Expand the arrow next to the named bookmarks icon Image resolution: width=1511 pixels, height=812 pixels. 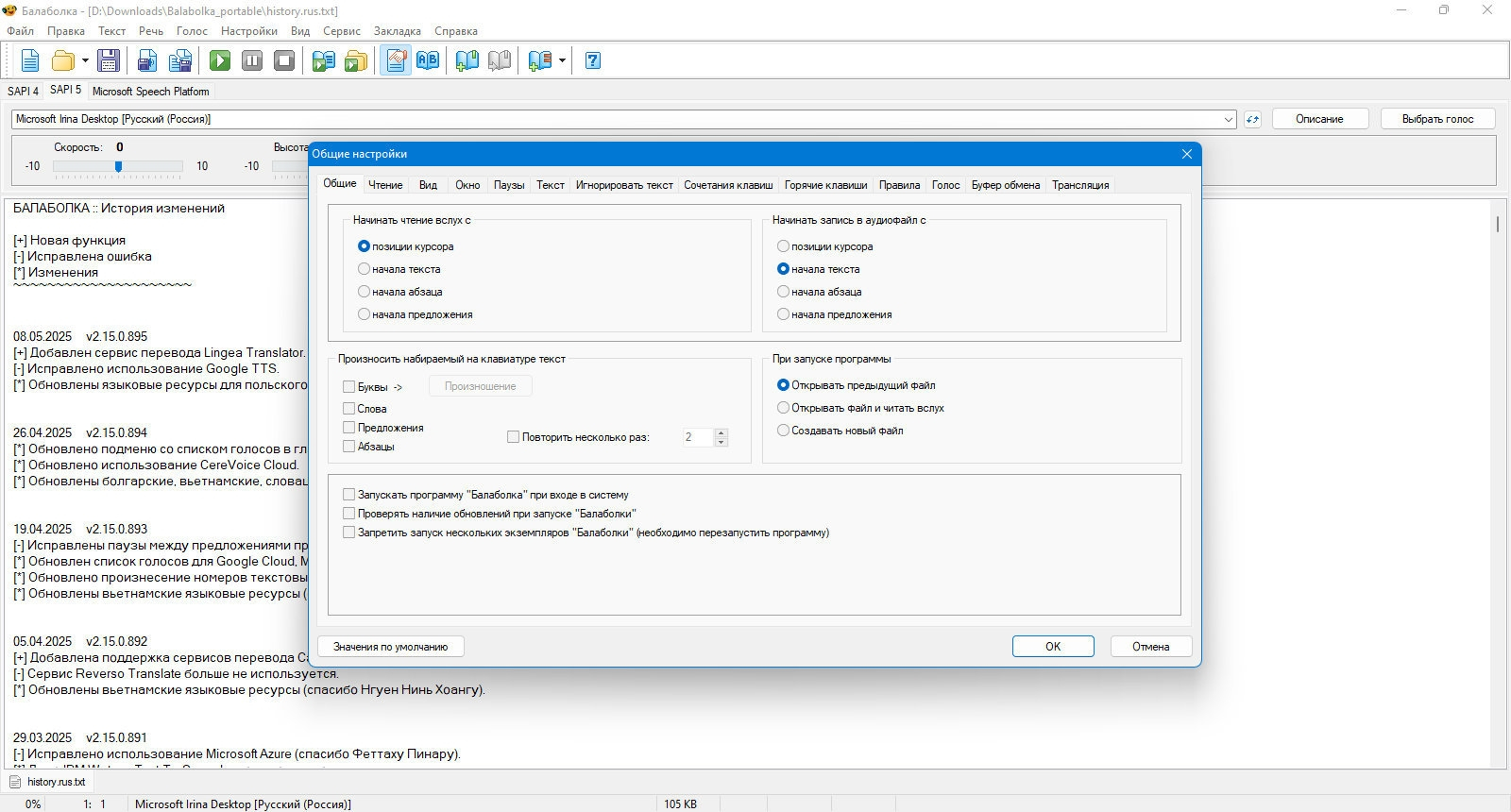click(562, 61)
